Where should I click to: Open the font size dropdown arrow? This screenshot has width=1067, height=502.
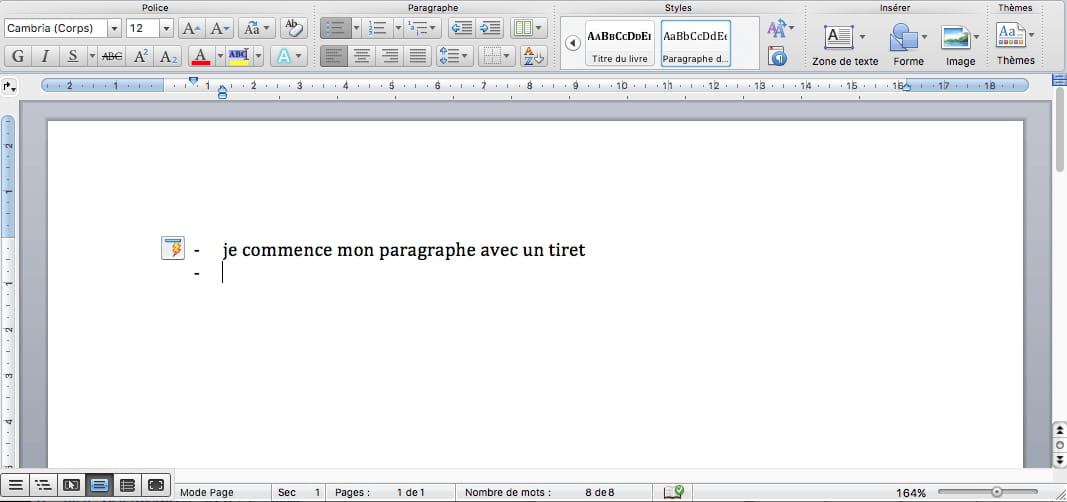[x=166, y=28]
